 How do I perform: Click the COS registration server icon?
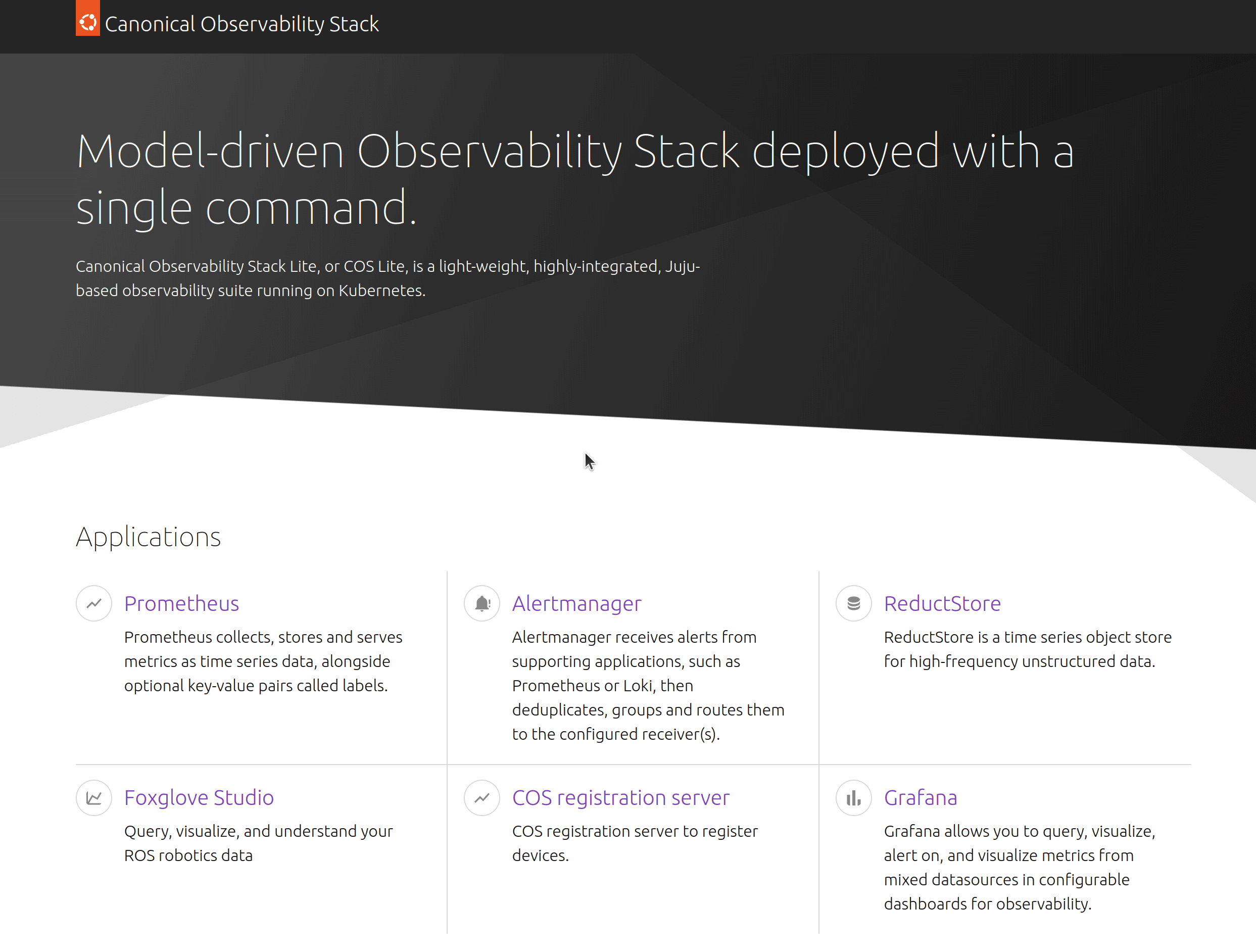pyautogui.click(x=481, y=797)
